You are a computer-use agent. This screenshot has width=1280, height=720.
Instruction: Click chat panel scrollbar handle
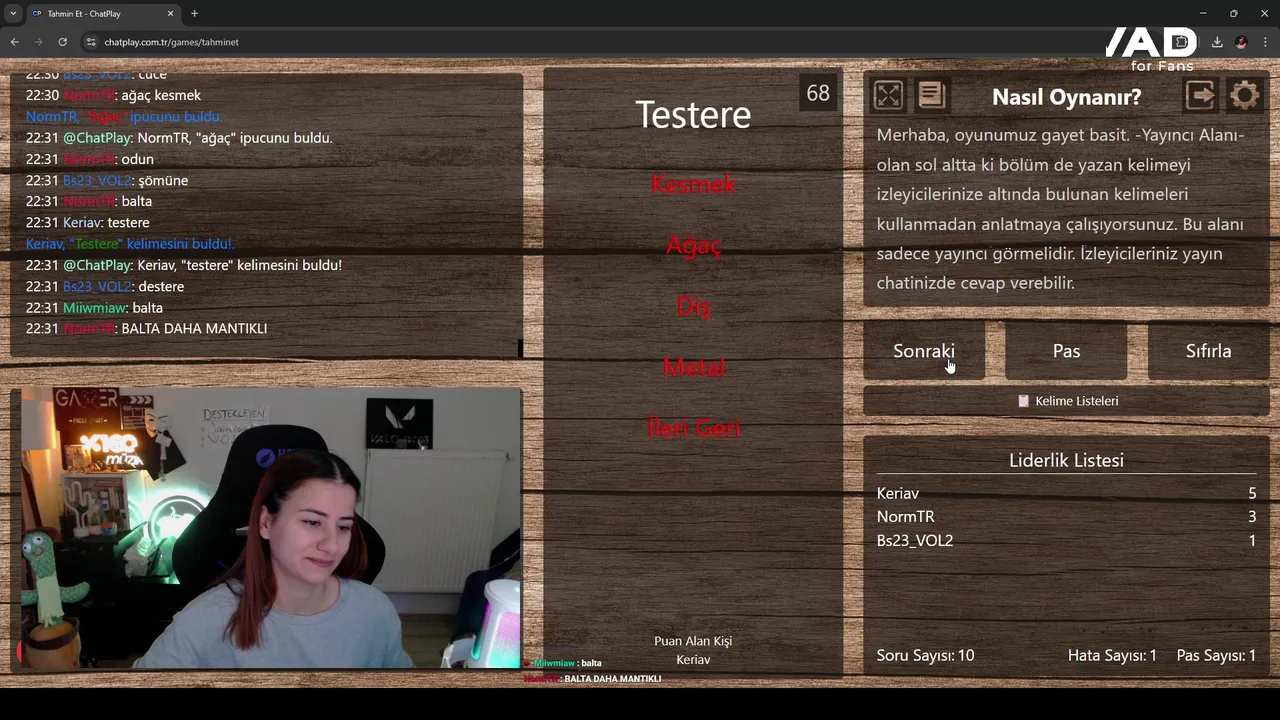pyautogui.click(x=520, y=348)
